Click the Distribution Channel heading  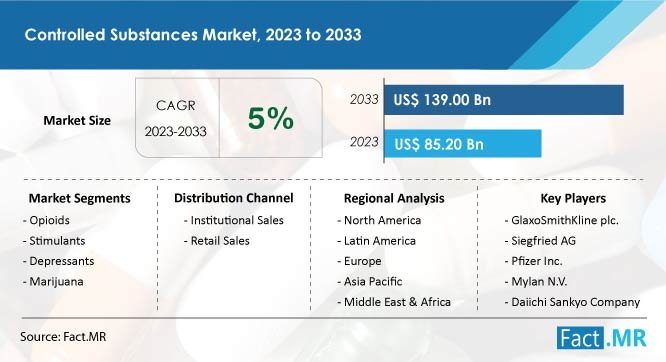point(234,198)
